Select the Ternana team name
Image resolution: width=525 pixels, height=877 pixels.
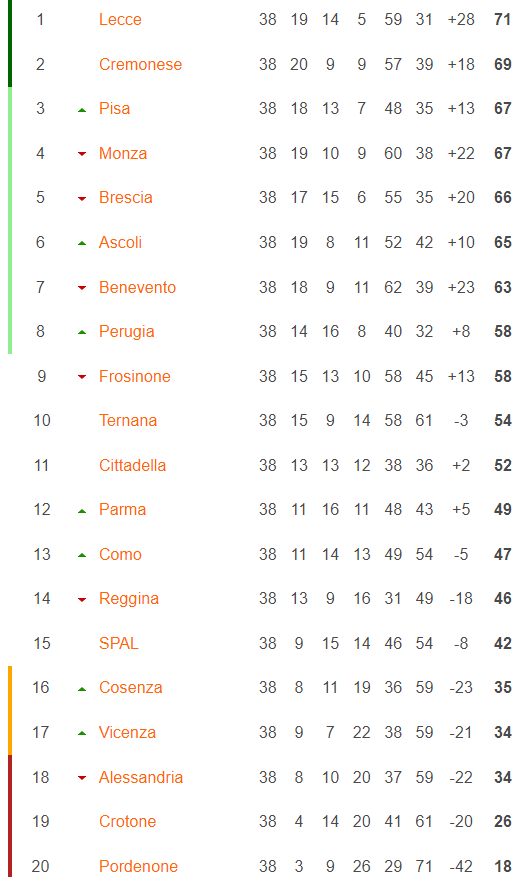tap(128, 421)
